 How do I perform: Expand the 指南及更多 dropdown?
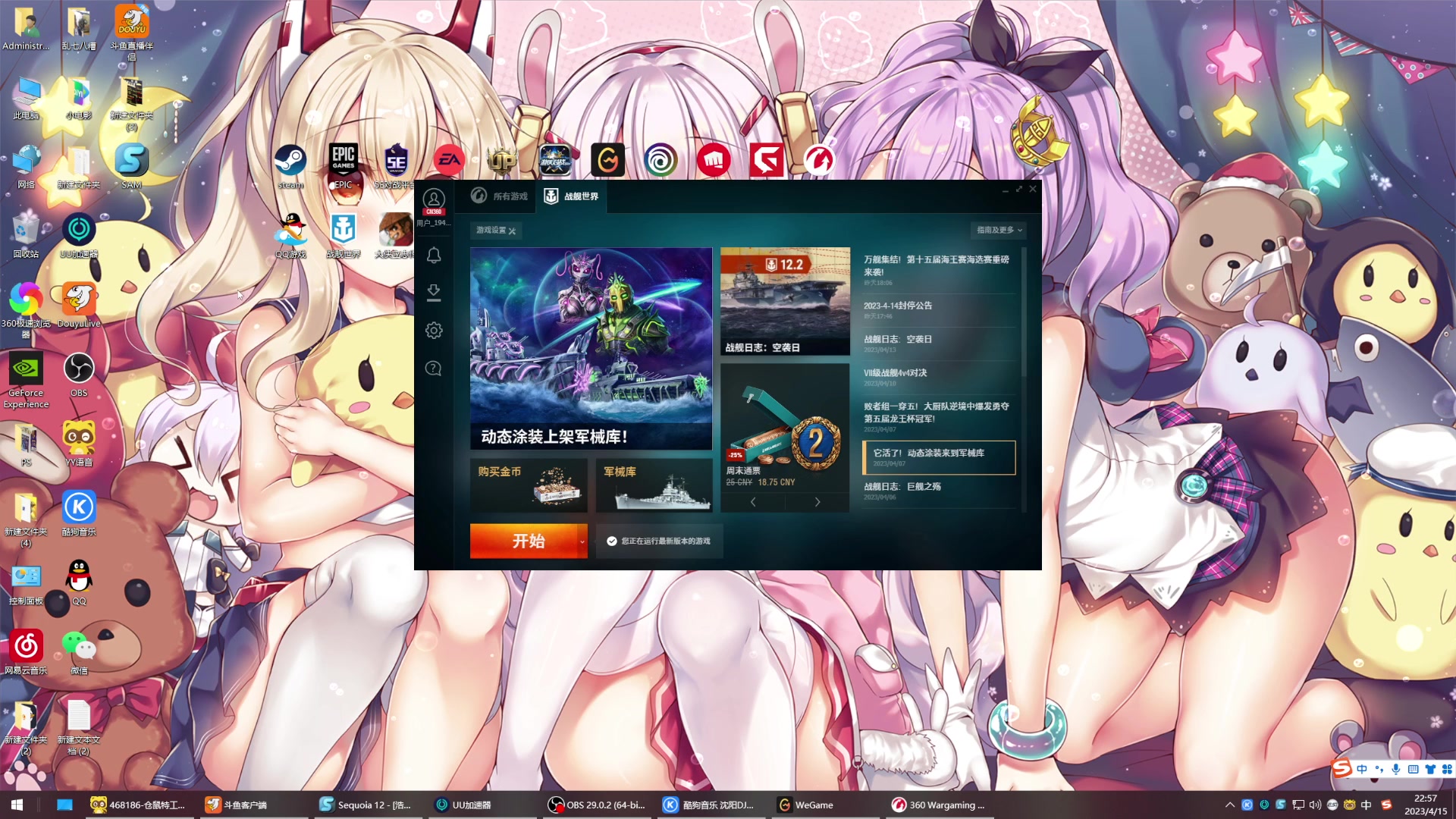point(999,230)
